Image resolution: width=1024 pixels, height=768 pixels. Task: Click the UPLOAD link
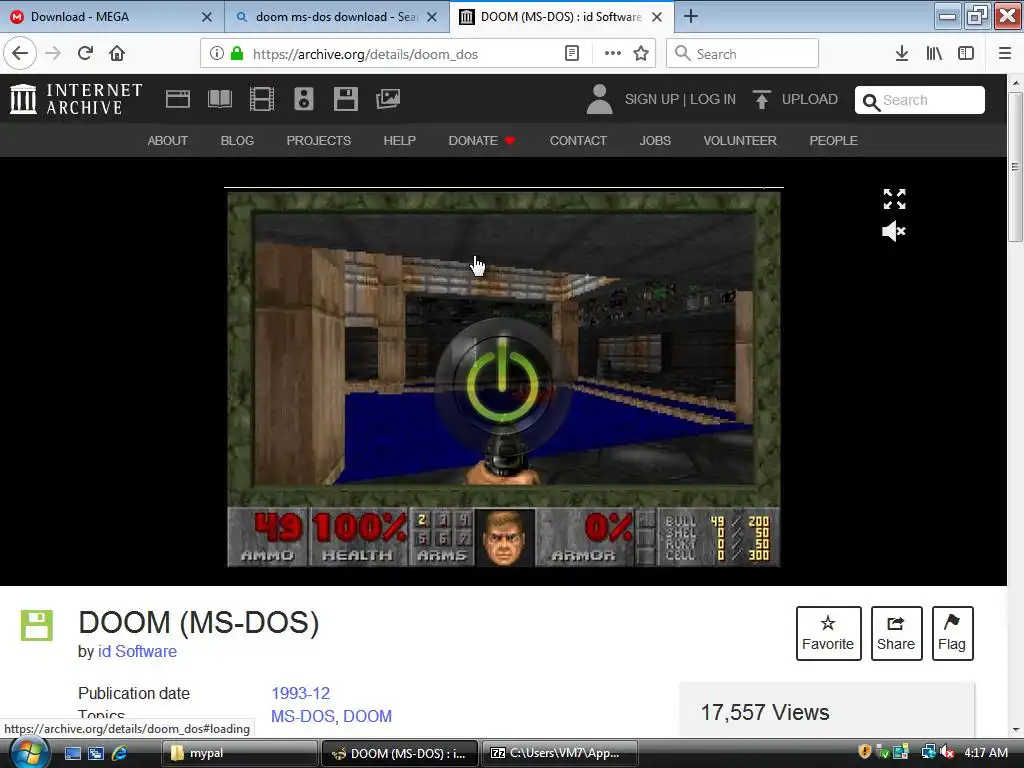click(x=810, y=99)
